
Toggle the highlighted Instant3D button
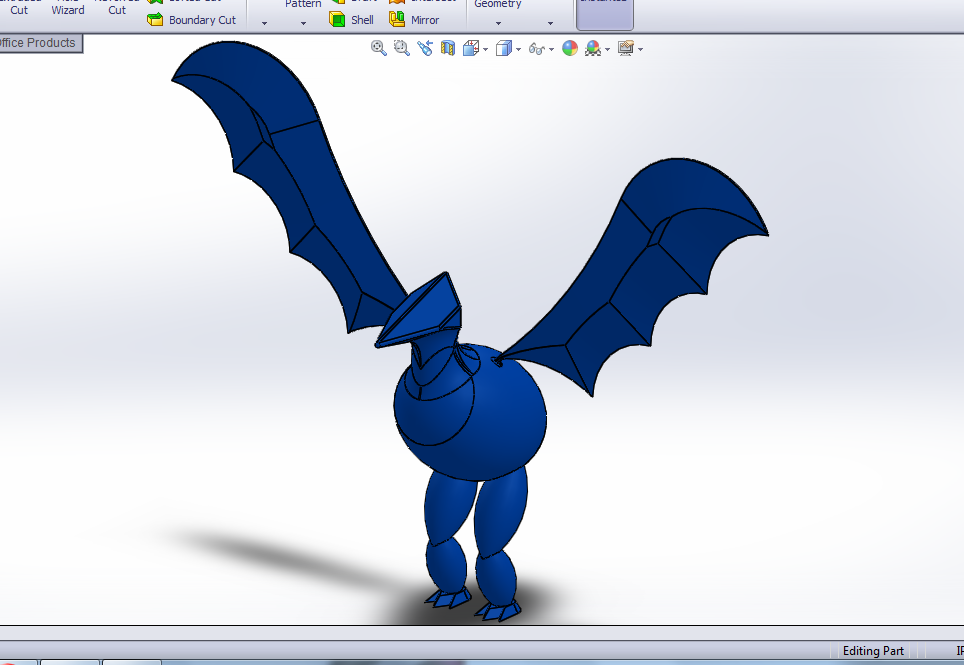pos(604,14)
